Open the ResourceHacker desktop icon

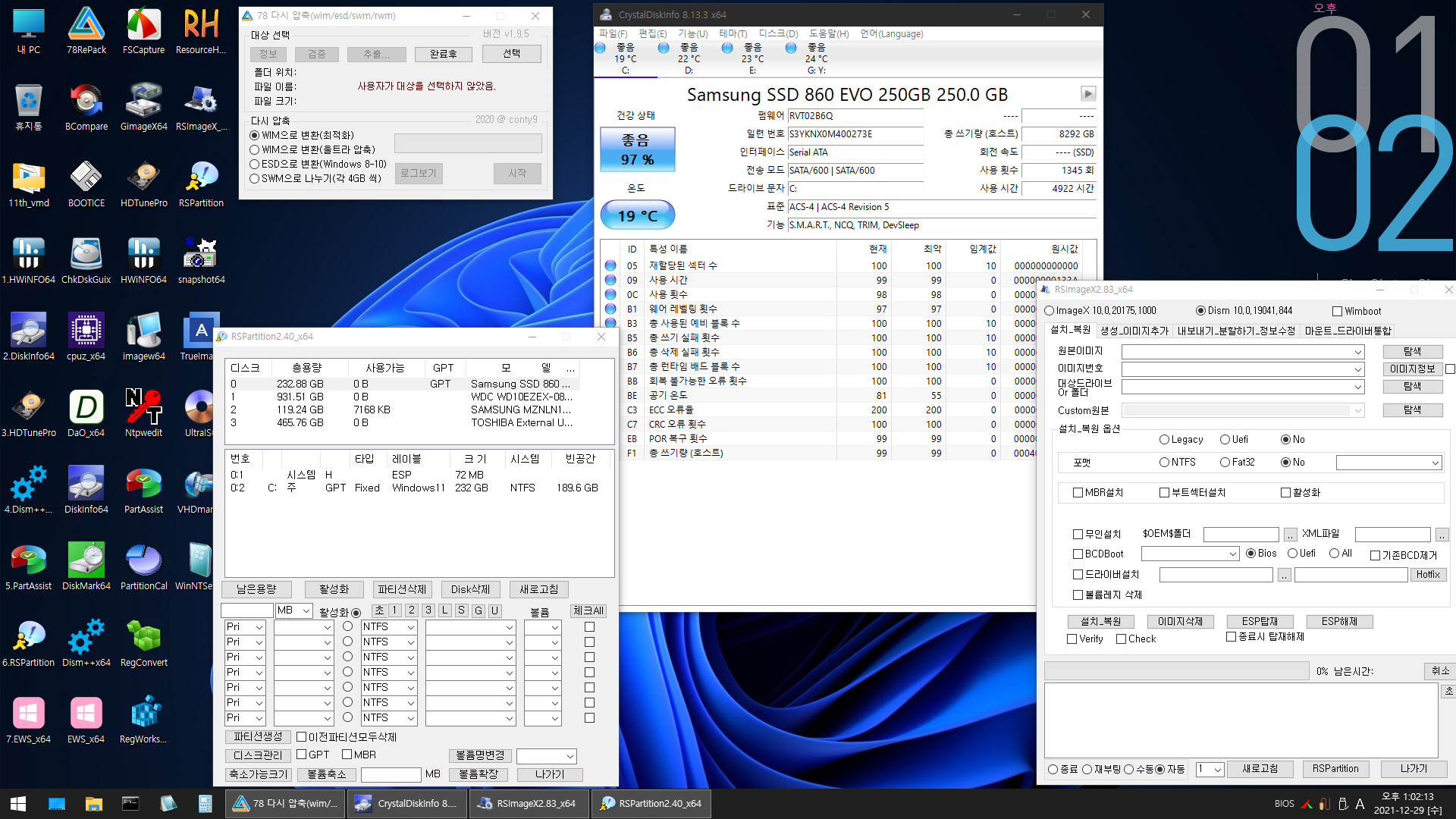point(201,30)
